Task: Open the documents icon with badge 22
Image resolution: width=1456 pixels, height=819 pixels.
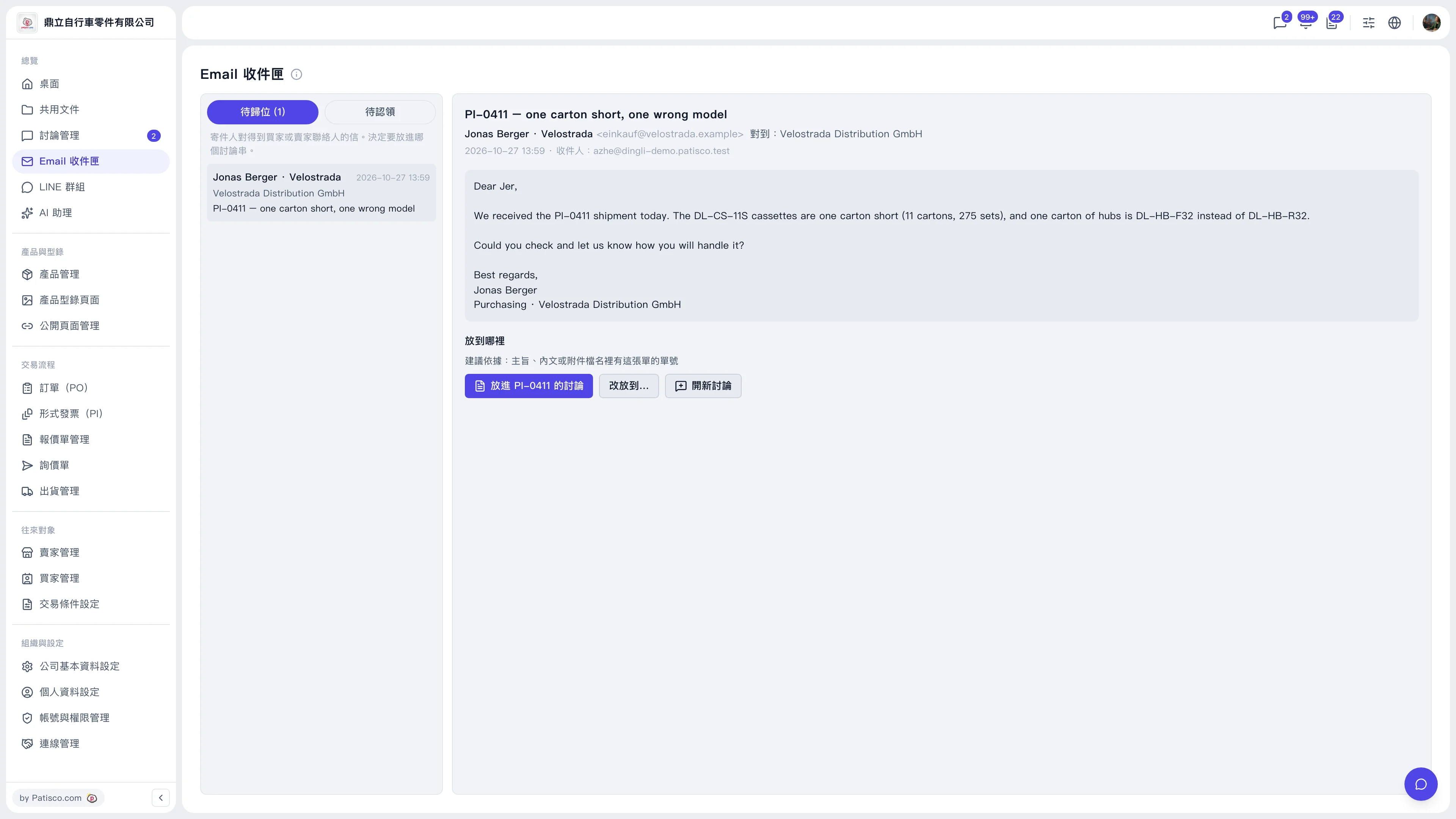Action: pos(1332,23)
